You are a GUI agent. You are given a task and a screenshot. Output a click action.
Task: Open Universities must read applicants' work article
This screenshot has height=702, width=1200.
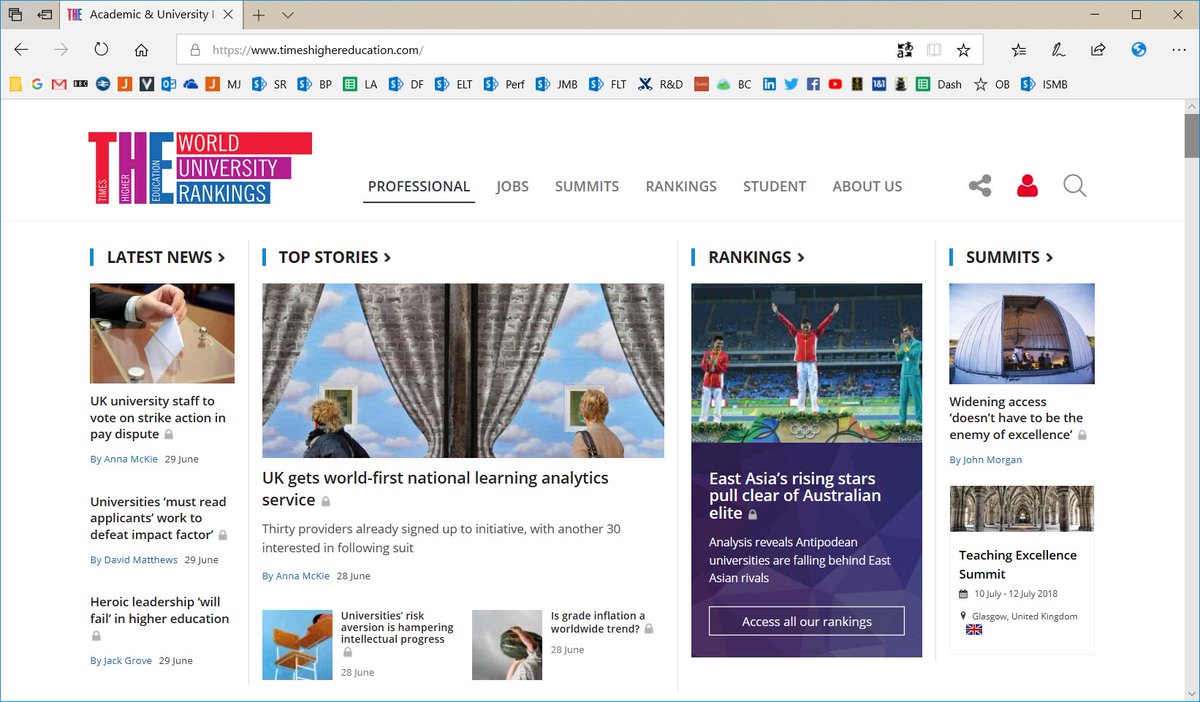coord(159,518)
